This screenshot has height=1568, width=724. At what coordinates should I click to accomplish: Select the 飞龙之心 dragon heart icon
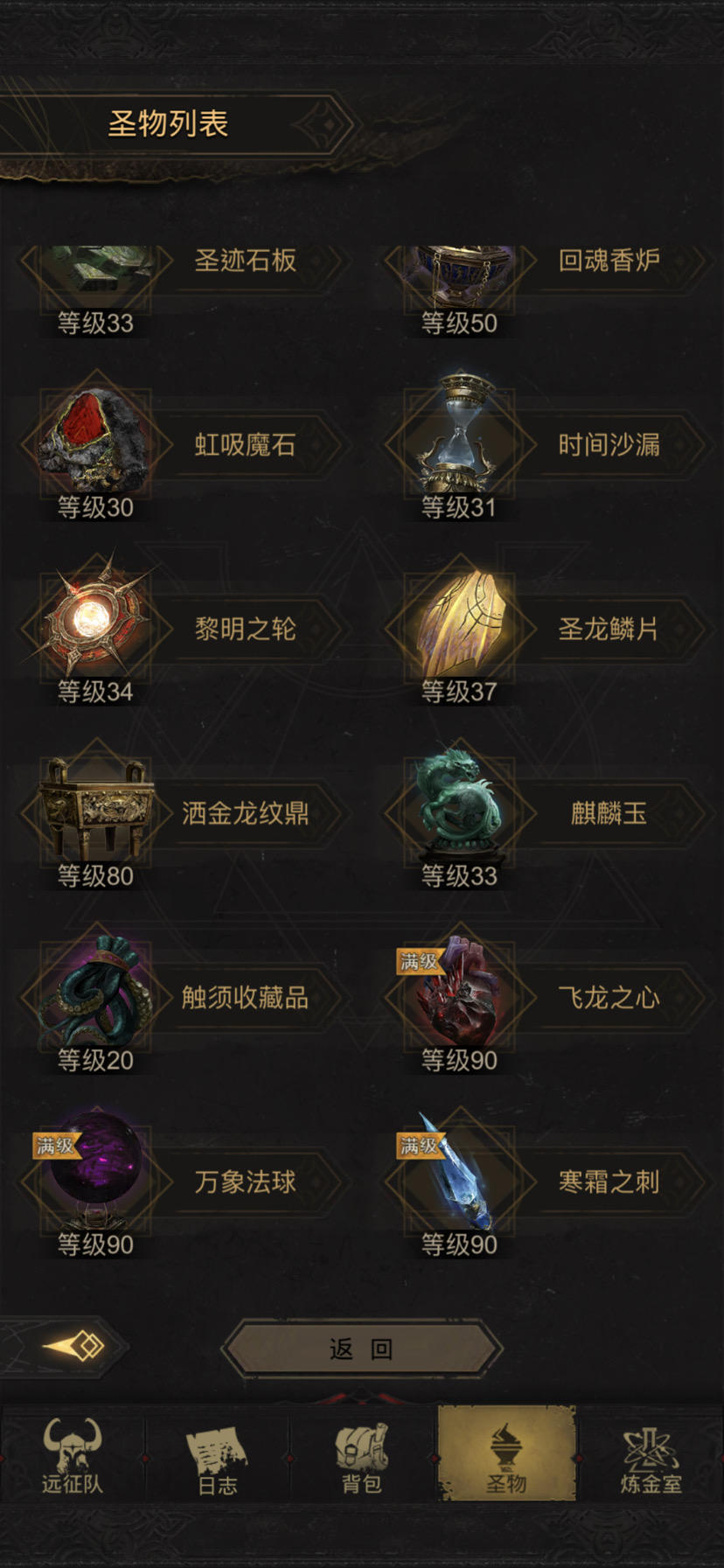coord(457,993)
